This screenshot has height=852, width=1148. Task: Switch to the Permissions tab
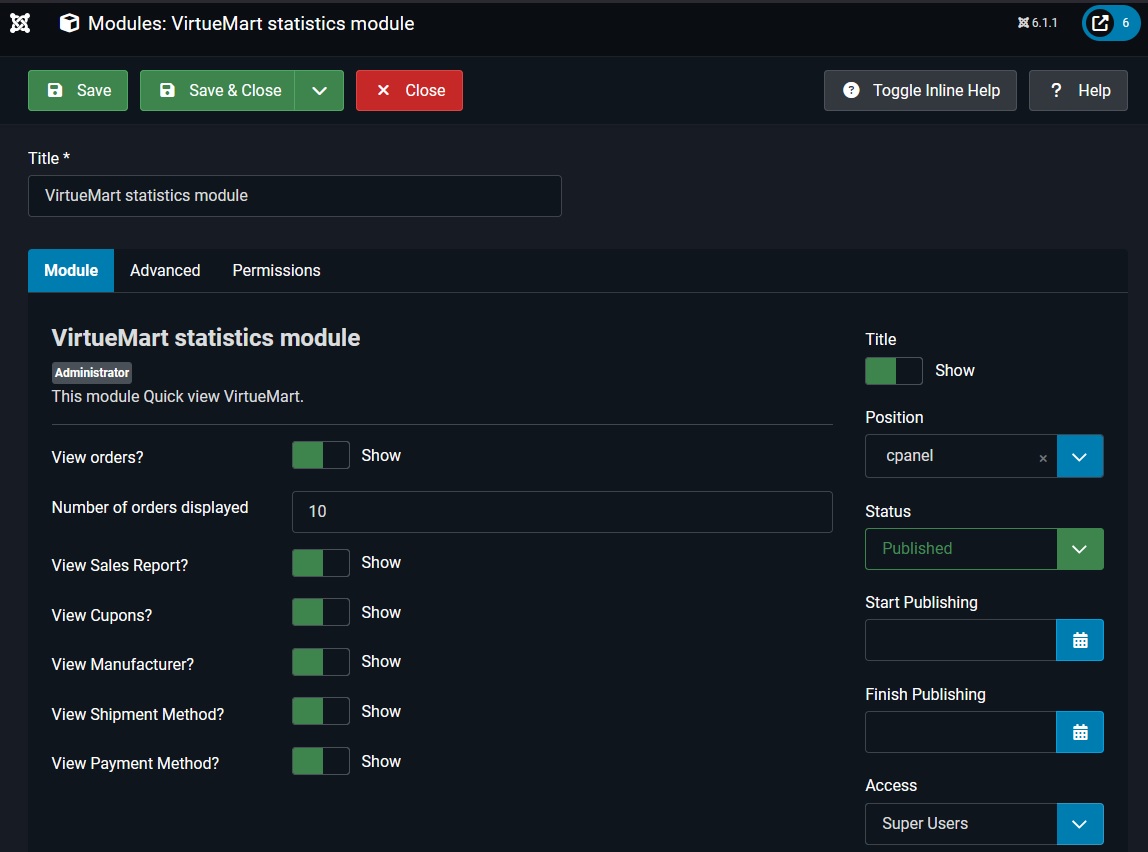click(x=277, y=271)
